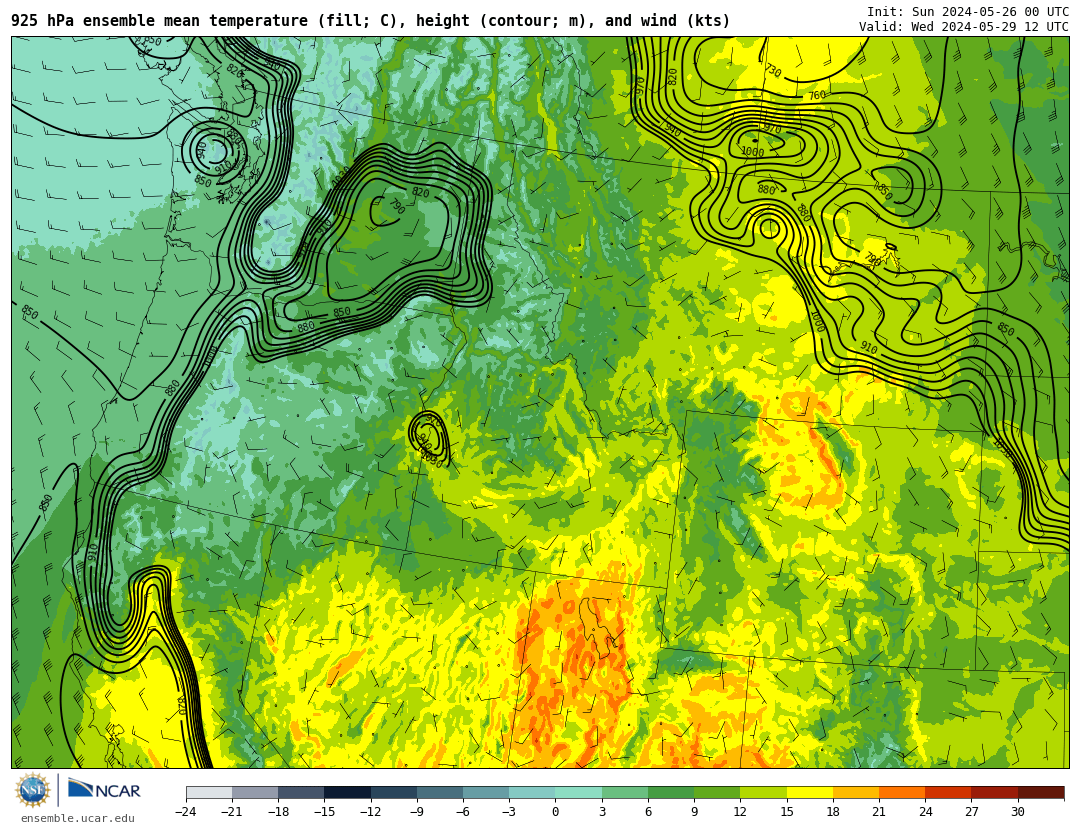Image resolution: width=1080 pixels, height=831 pixels.
Task: Pick the slate -18 to -15 colorbar swatch
Action: pyautogui.click(x=301, y=792)
